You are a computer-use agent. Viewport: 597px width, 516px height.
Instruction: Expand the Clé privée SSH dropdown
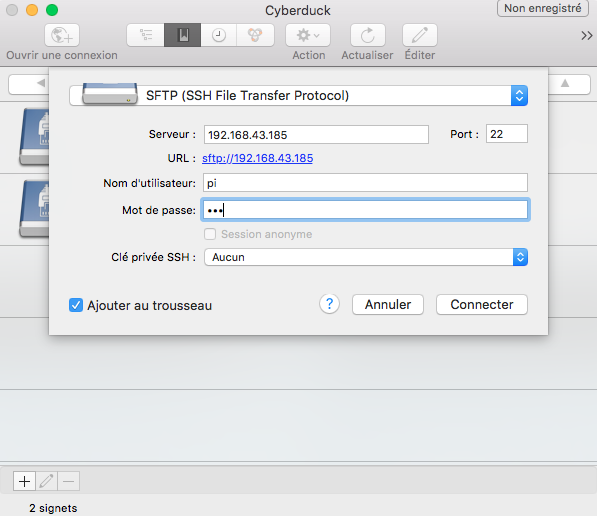(x=366, y=257)
